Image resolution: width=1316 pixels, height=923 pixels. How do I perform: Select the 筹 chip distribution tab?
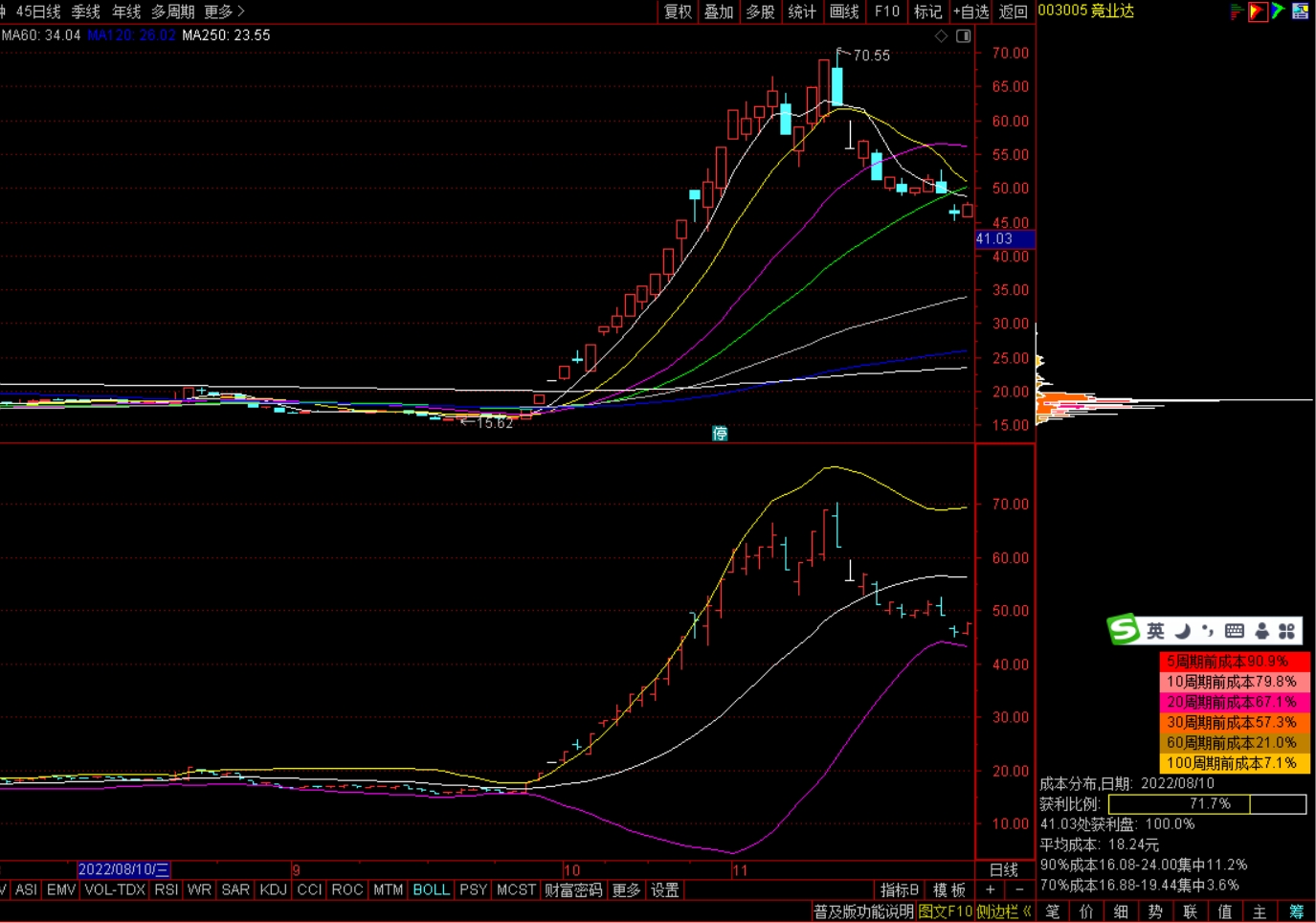pos(1296,912)
